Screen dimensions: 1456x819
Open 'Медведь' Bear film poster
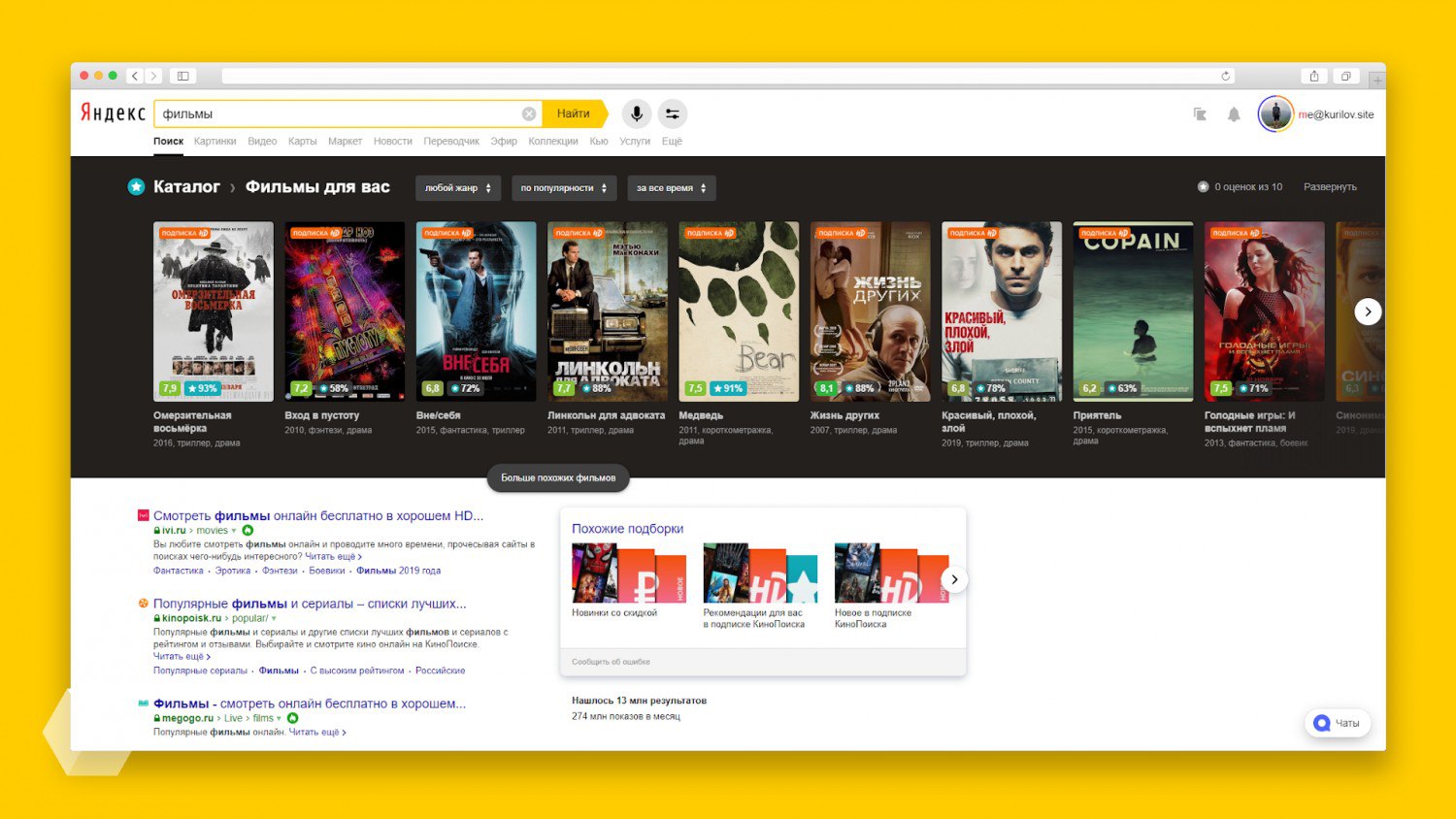point(739,311)
